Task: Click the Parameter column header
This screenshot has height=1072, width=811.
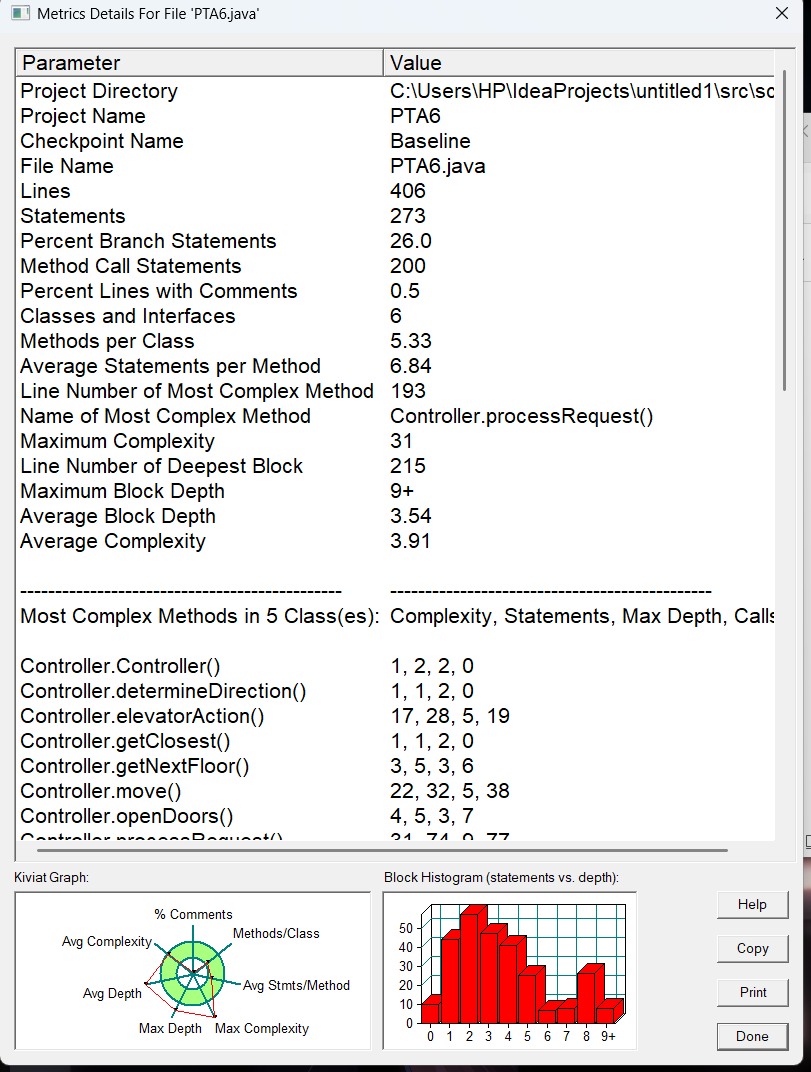Action: pos(199,63)
